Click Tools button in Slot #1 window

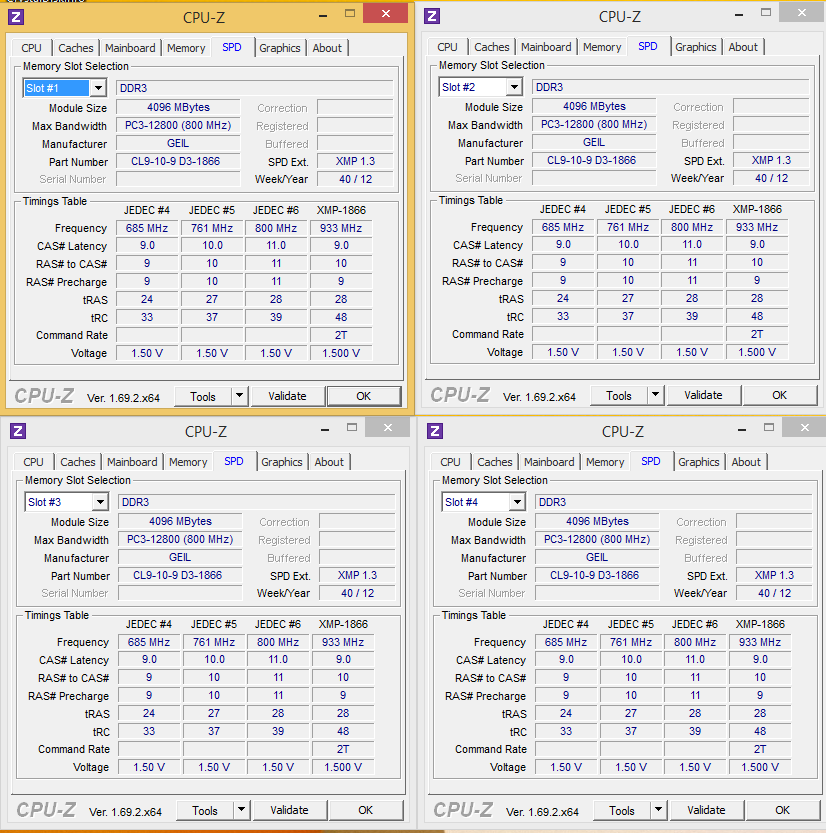[x=203, y=396]
